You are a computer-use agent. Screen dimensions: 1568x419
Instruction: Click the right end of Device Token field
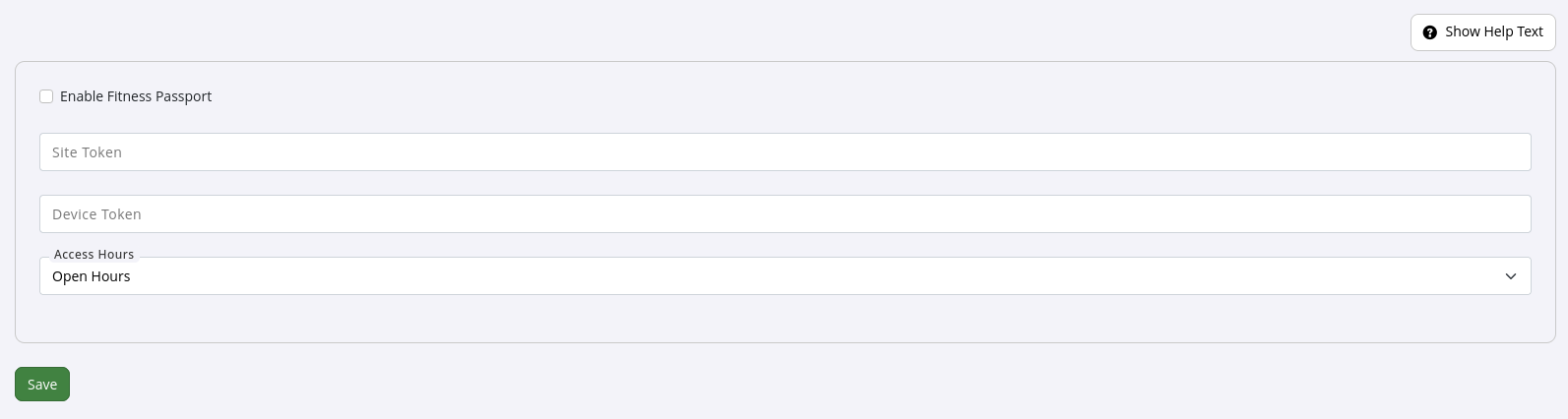[x=1506, y=214]
